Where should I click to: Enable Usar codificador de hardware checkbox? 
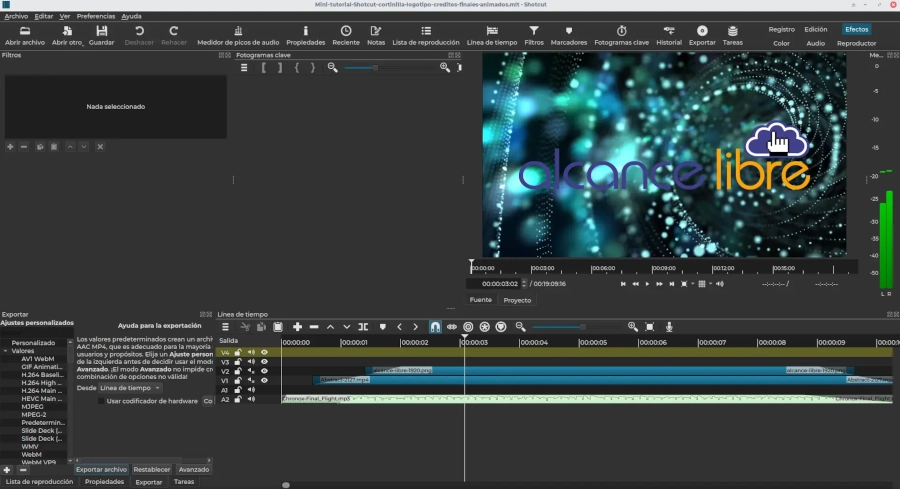[x=101, y=401]
